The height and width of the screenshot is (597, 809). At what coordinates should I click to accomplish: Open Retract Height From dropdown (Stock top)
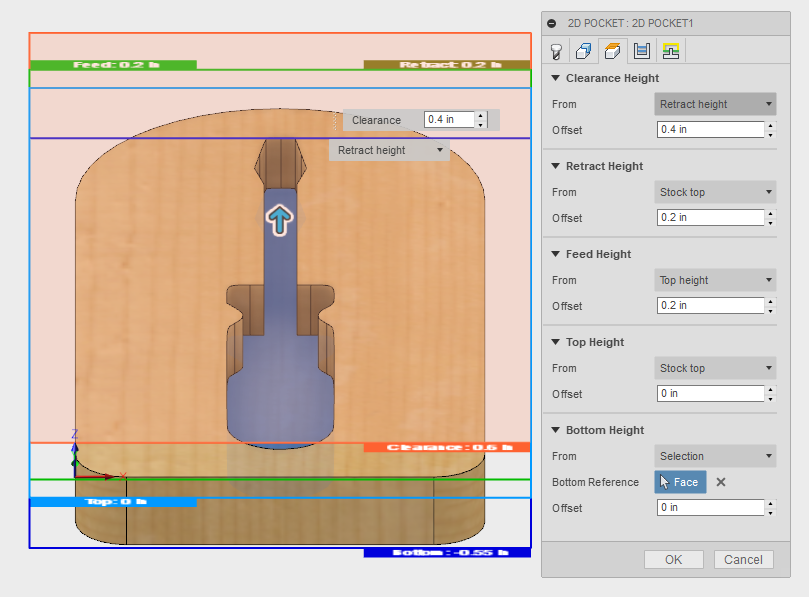715,192
